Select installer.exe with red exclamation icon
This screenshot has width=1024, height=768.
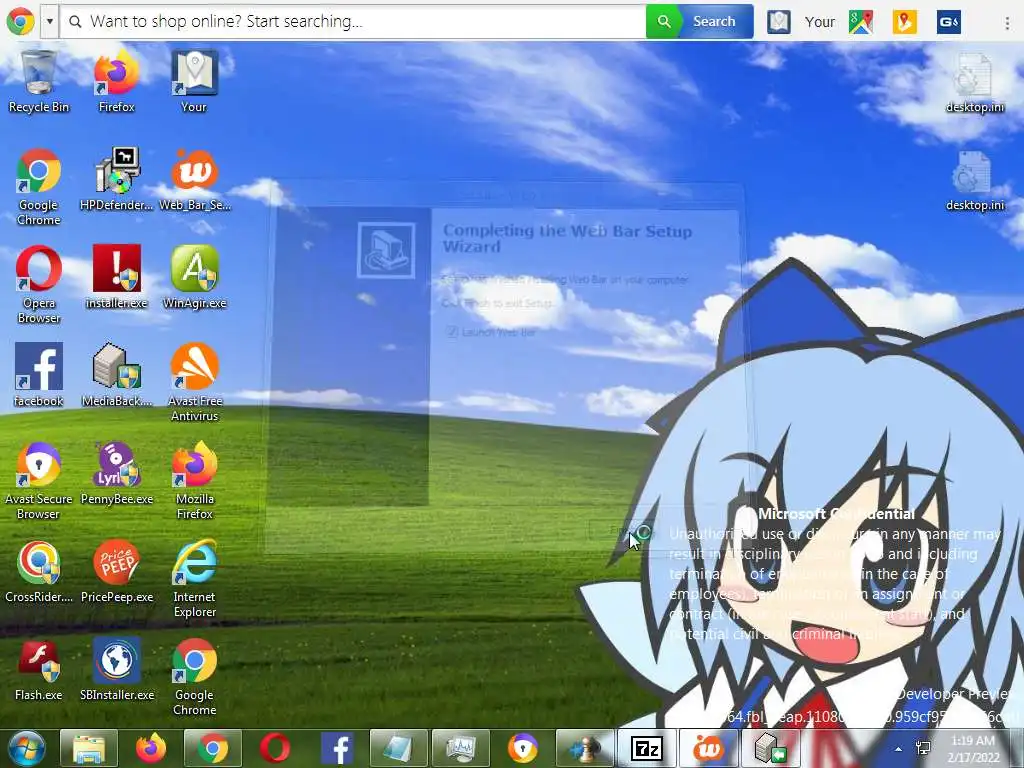click(116, 278)
